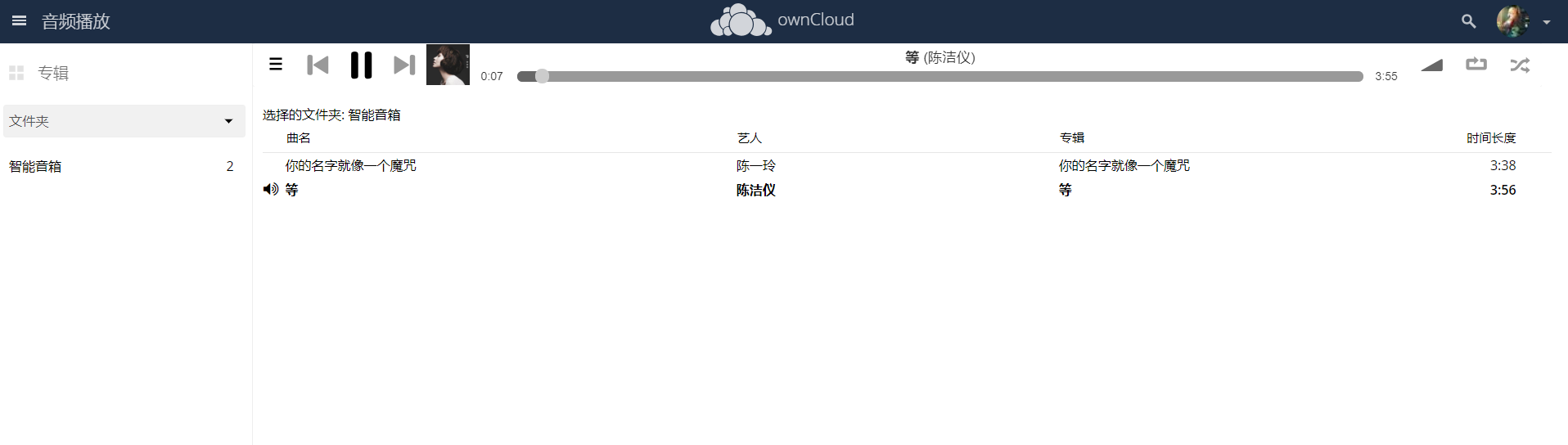Click the albums grid icon
Image resolution: width=1568 pixels, height=445 pixels.
coord(16,73)
